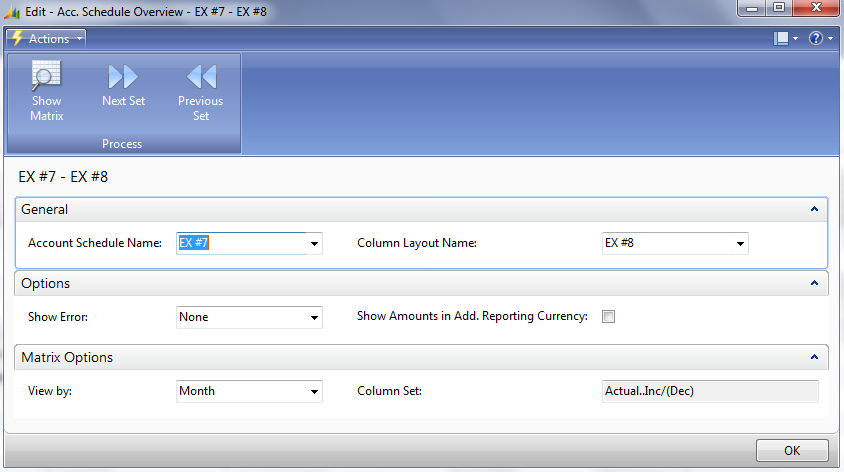This screenshot has width=844, height=472.
Task: Open the View by dropdown arrow
Action: point(314,392)
